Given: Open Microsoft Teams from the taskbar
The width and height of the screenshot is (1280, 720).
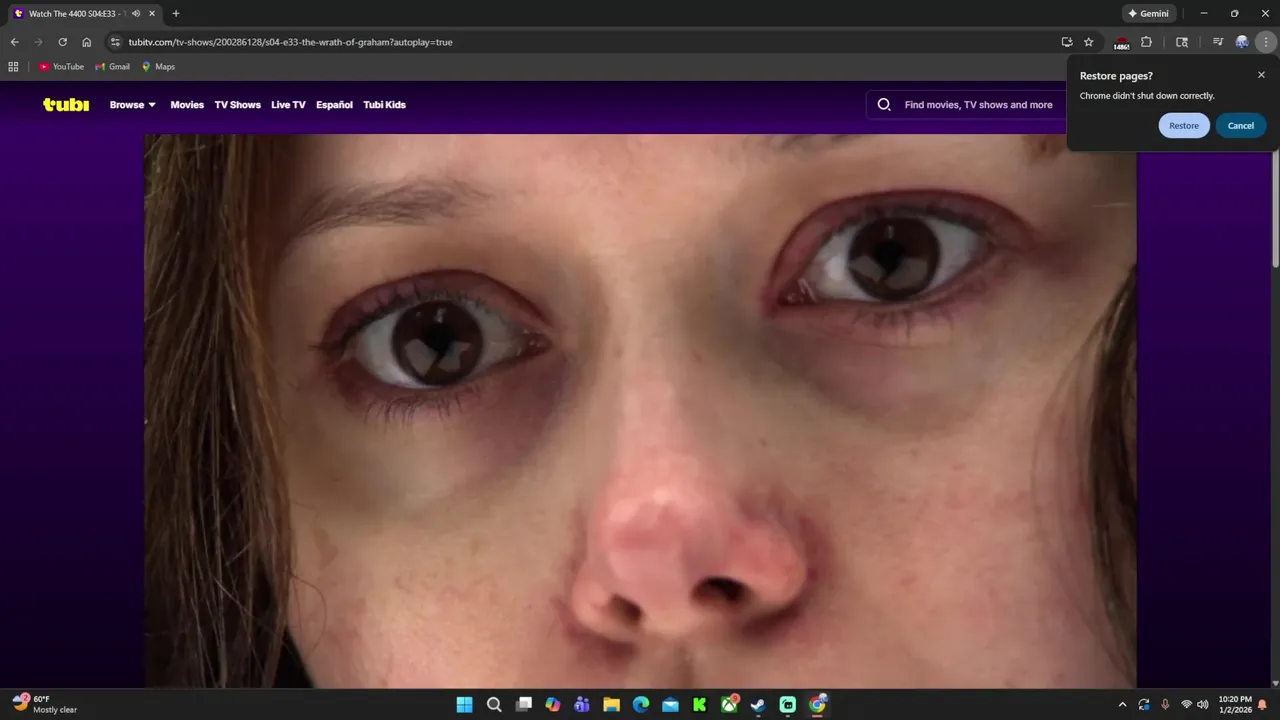Looking at the screenshot, I should pos(582,705).
